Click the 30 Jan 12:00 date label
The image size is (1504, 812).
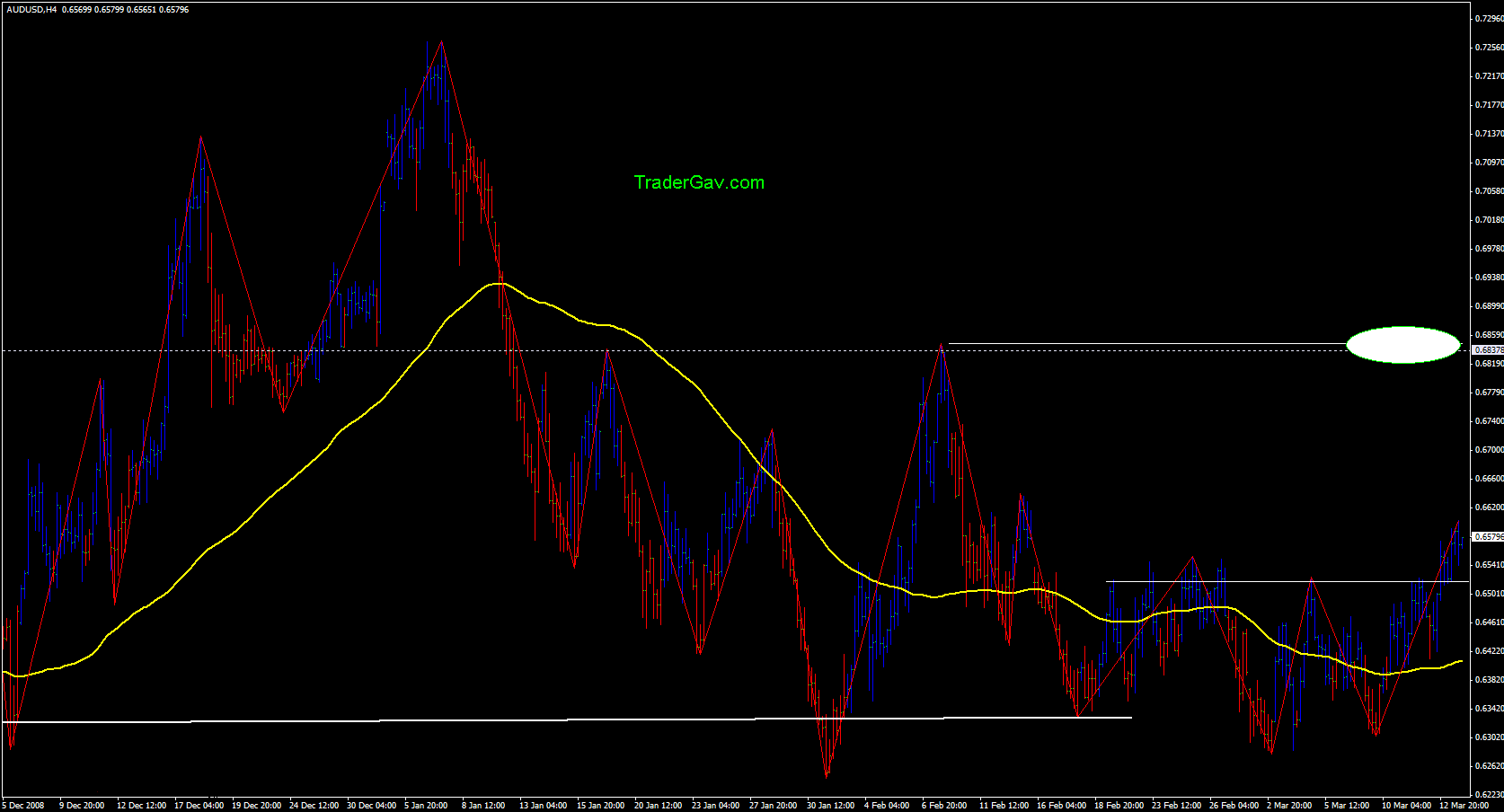tap(829, 805)
